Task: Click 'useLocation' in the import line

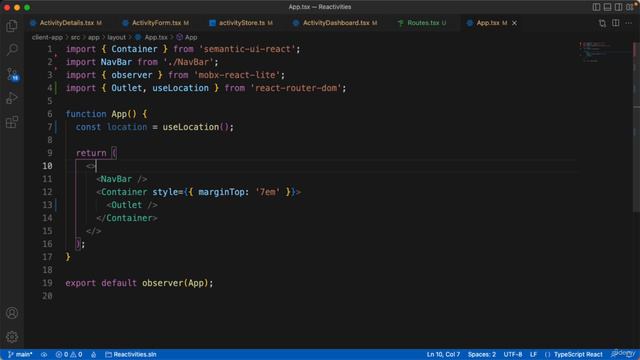Action: click(x=180, y=88)
